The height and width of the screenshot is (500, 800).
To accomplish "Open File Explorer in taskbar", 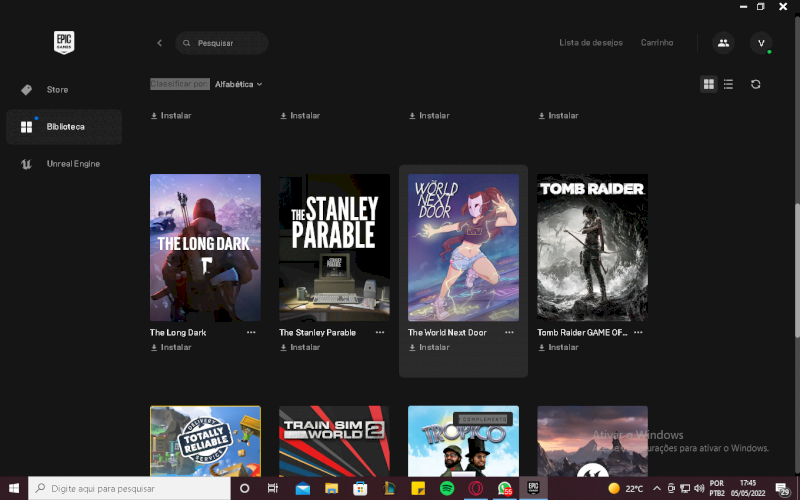I will coord(332,488).
